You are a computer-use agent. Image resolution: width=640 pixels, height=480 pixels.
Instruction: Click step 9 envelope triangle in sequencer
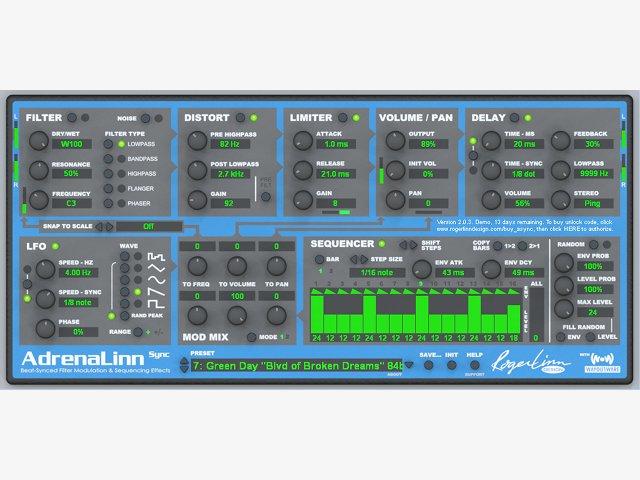[422, 291]
